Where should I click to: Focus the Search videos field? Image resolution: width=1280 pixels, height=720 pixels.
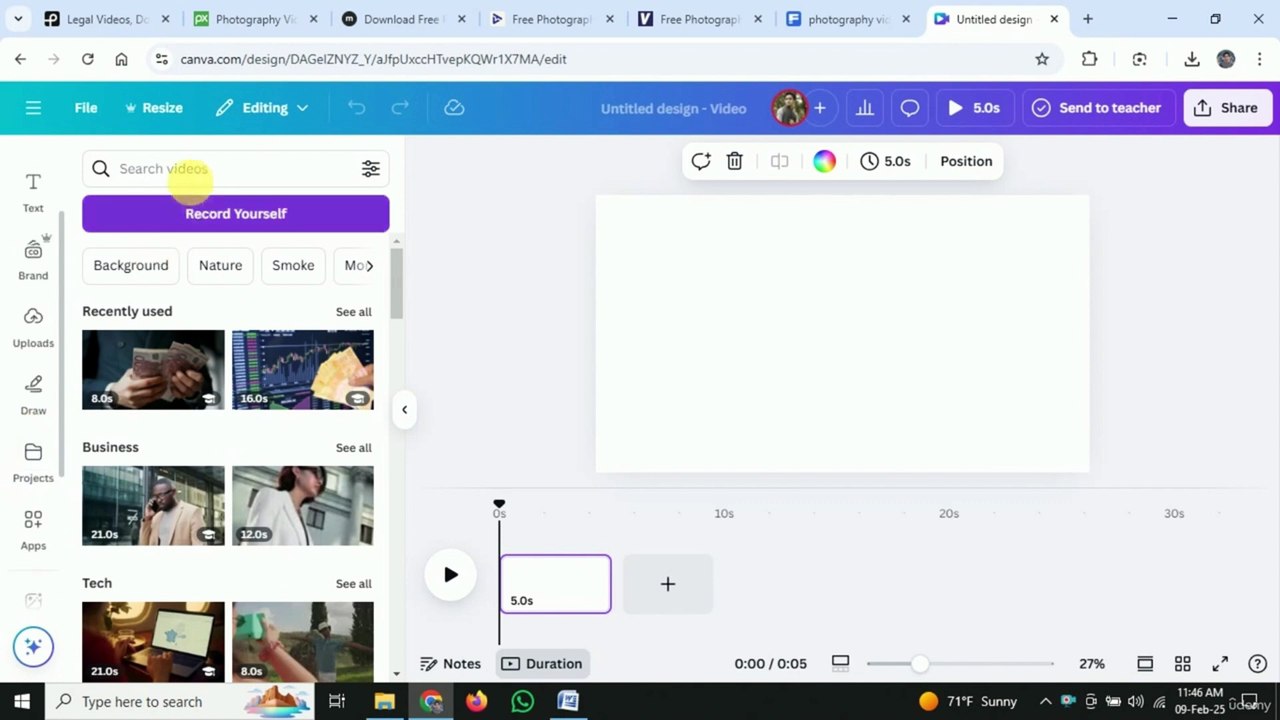235,169
